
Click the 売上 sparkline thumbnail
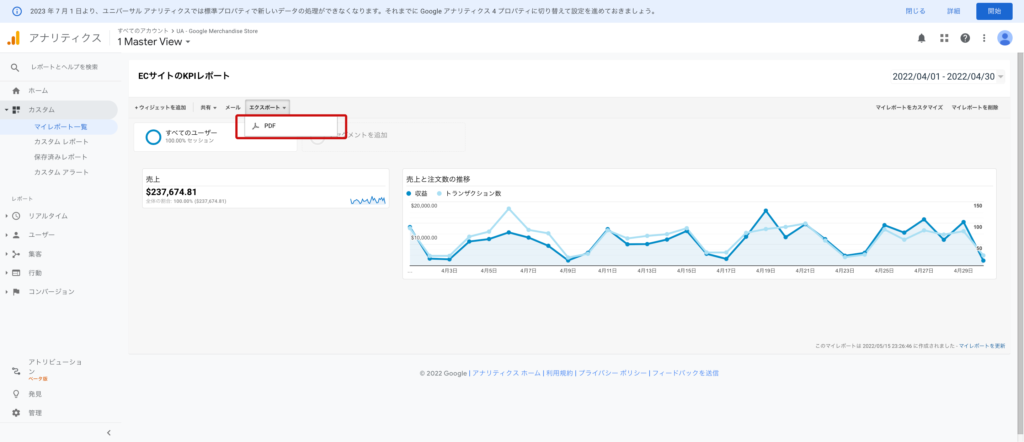pos(367,200)
